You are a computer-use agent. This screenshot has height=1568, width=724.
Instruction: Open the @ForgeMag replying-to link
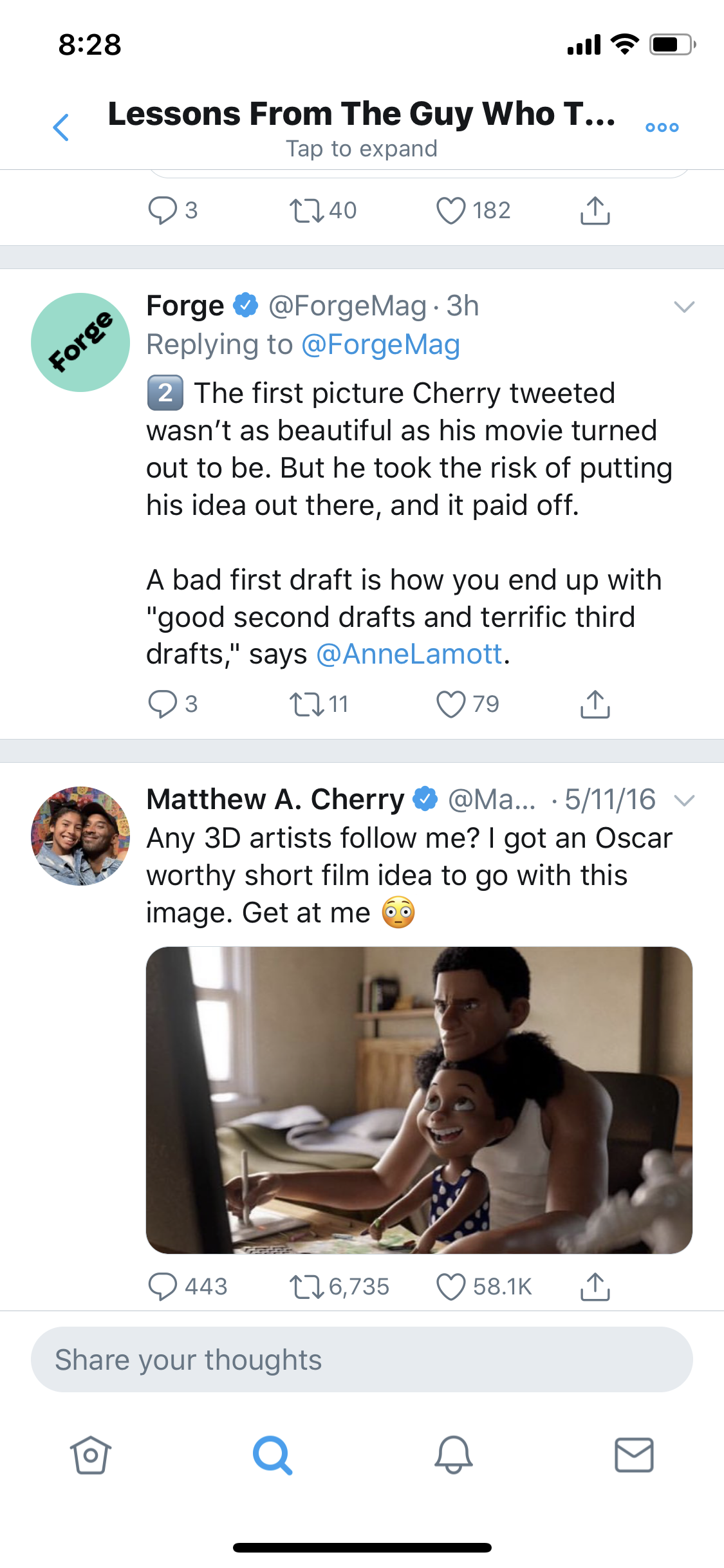pos(380,344)
